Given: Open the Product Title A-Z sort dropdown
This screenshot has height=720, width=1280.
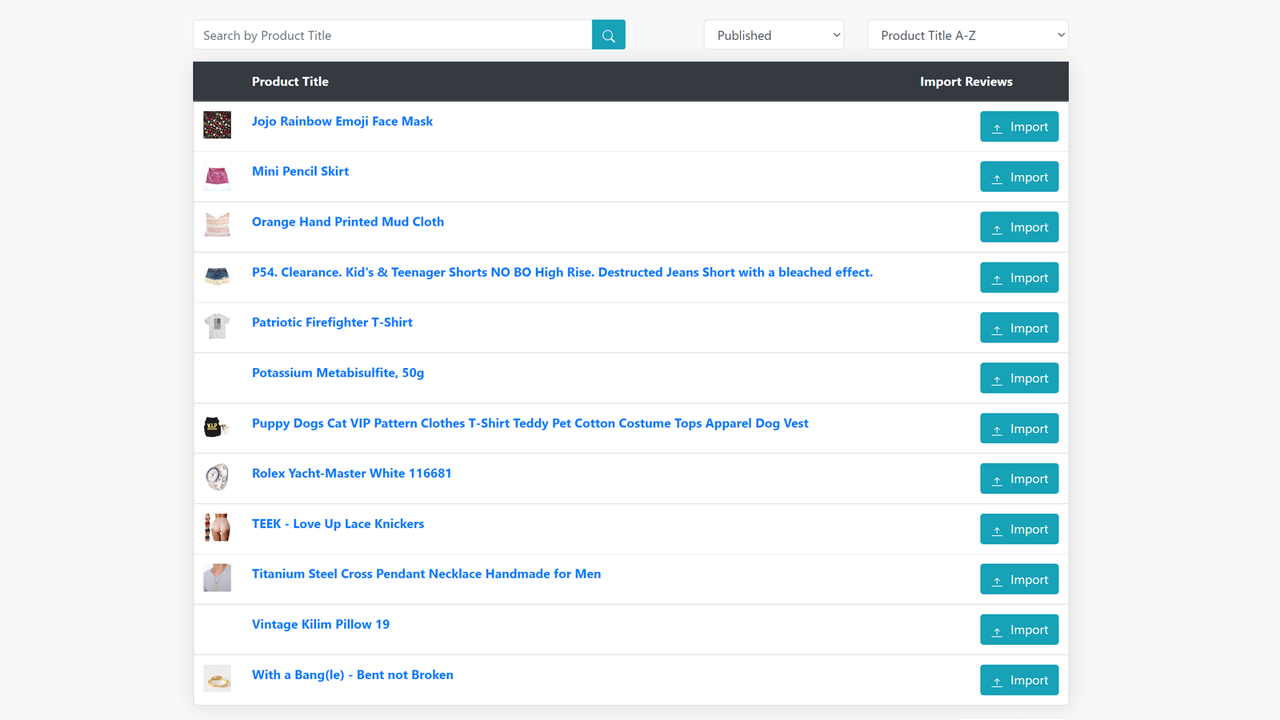Looking at the screenshot, I should 967,33.
